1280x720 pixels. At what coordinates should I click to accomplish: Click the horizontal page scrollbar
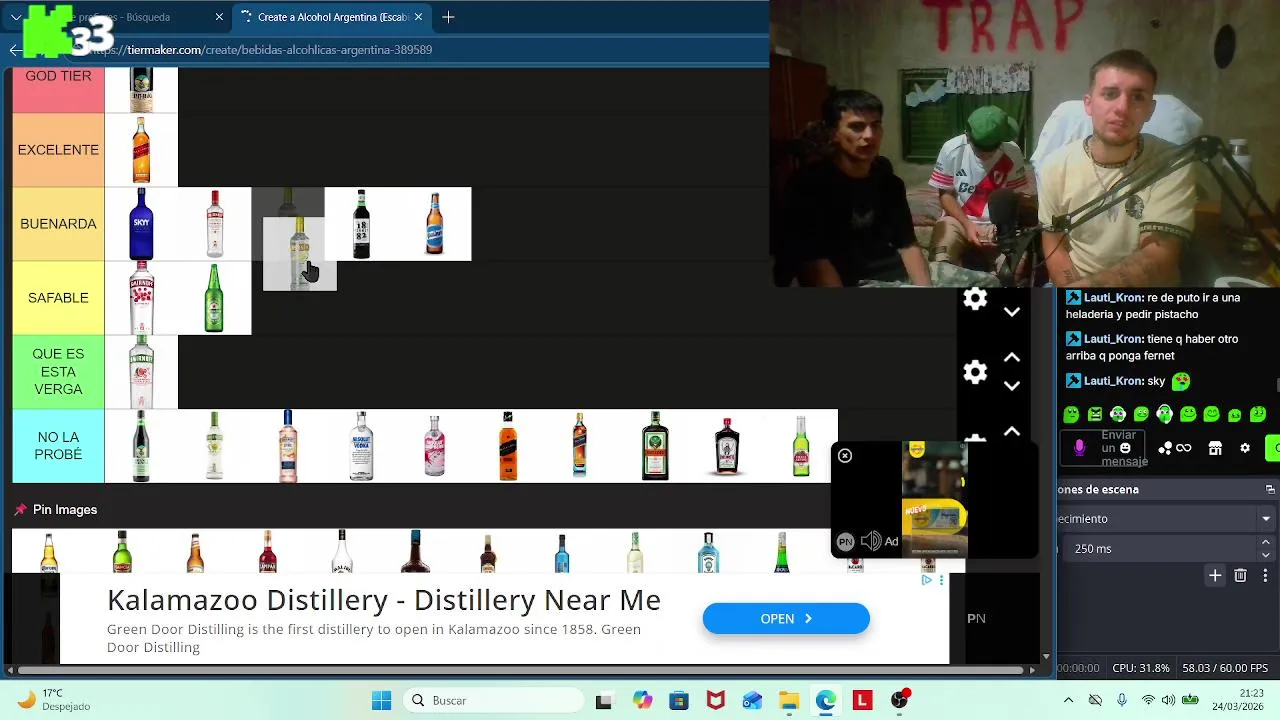520,670
